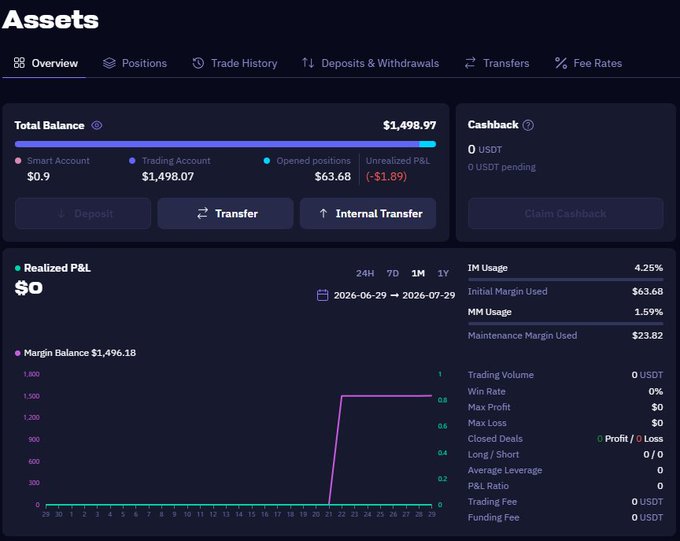The image size is (680, 541).
Task: Open the Overview tab
Action: (46, 63)
